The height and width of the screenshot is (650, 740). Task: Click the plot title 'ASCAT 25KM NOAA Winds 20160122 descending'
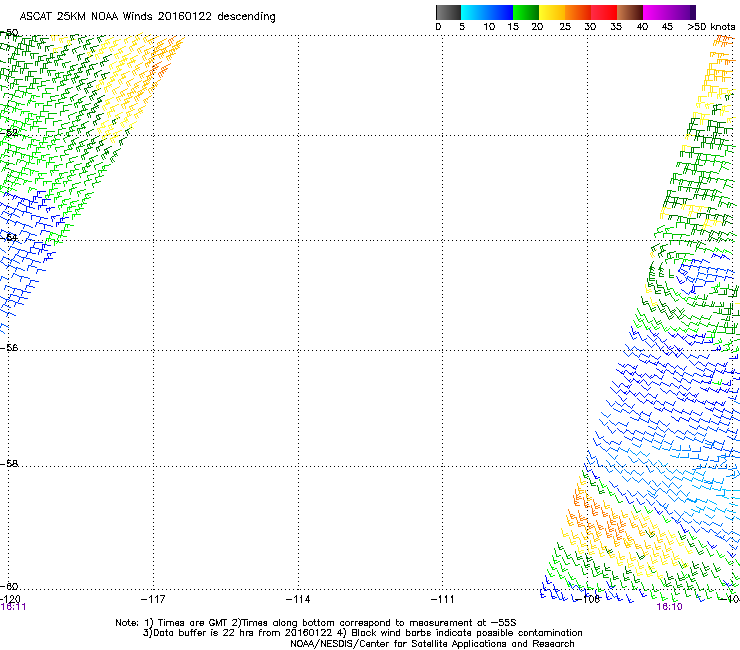[x=147, y=17]
